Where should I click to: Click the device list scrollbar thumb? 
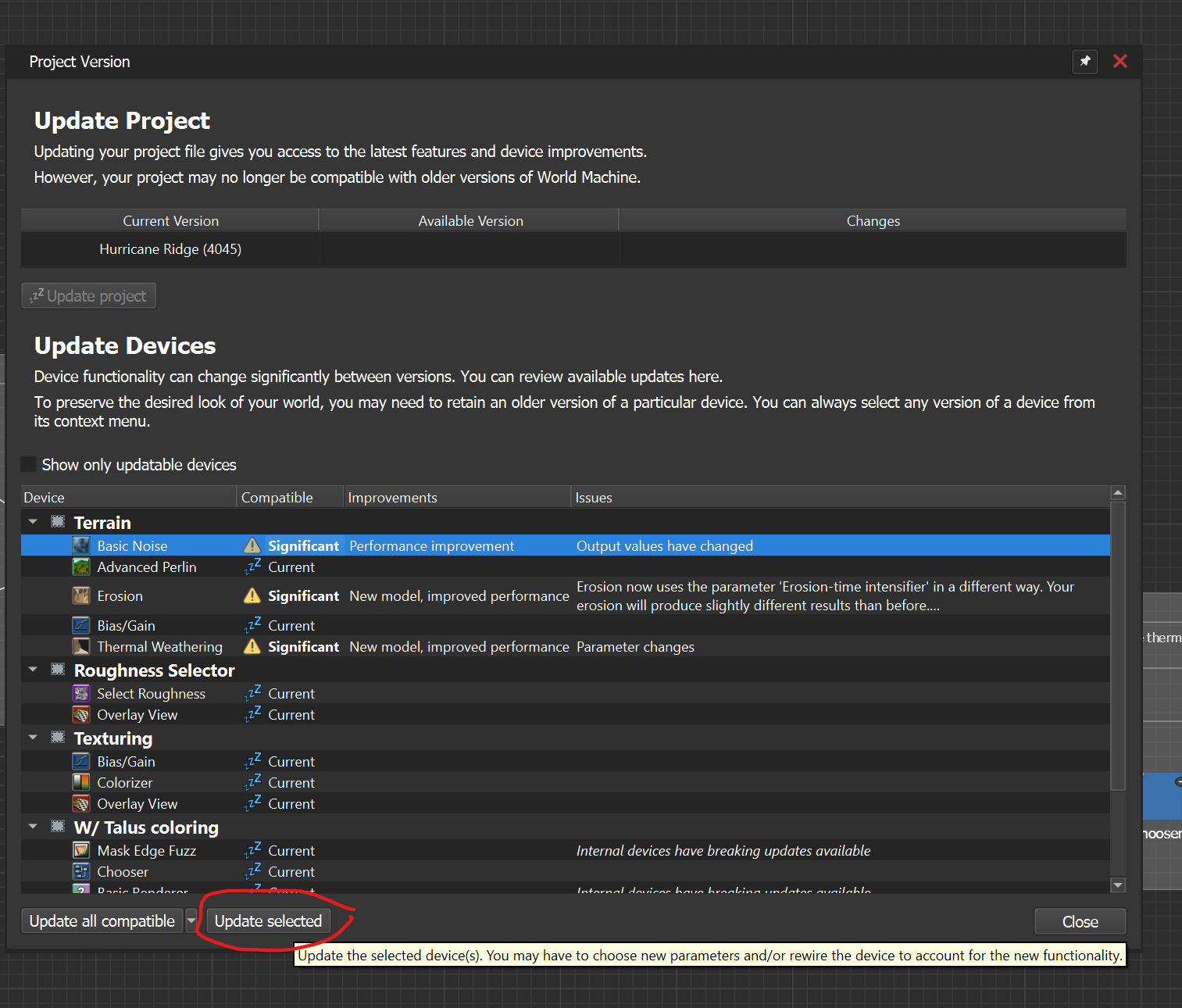tap(1118, 645)
